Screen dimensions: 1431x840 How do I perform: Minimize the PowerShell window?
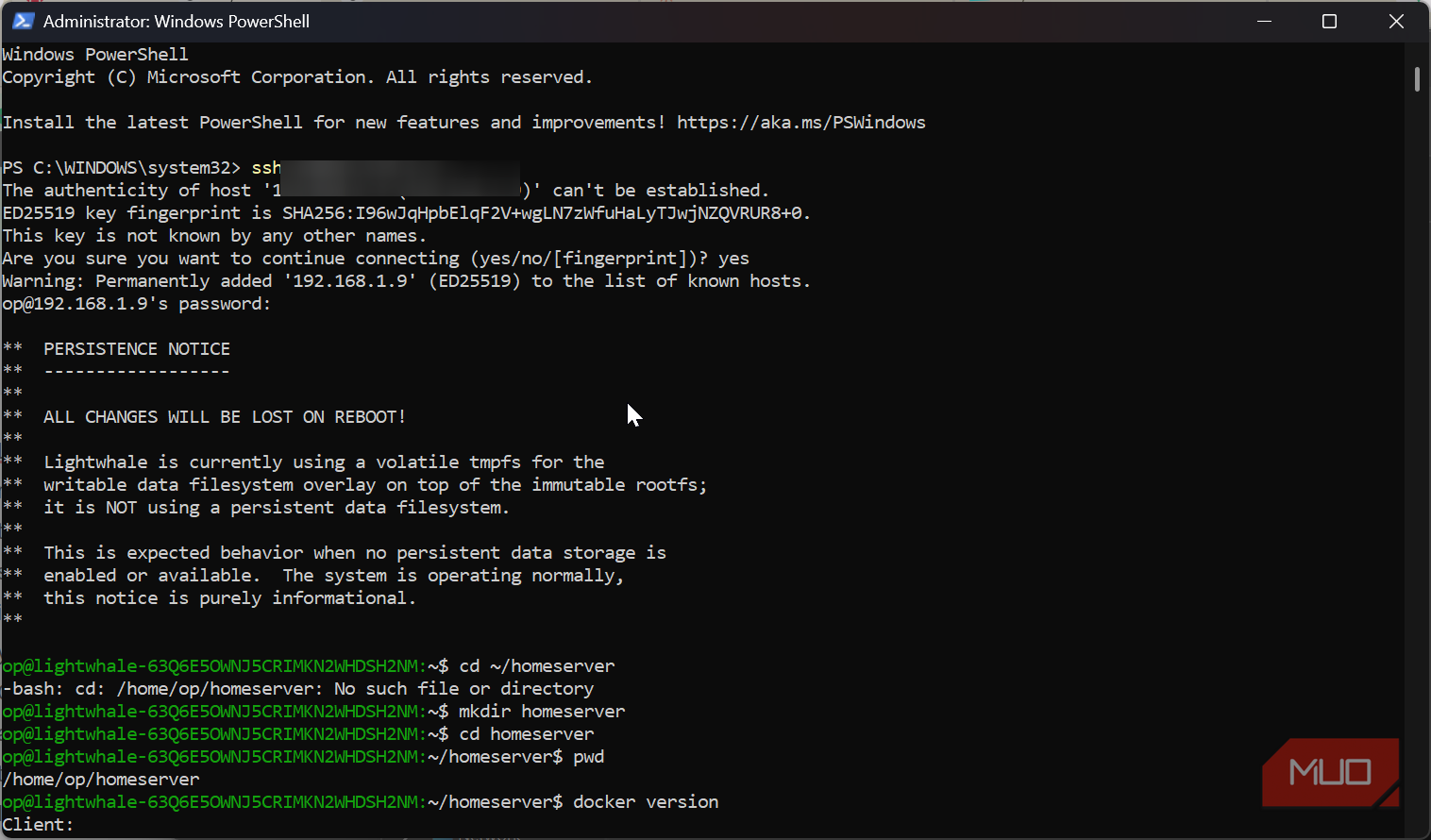tap(1264, 21)
